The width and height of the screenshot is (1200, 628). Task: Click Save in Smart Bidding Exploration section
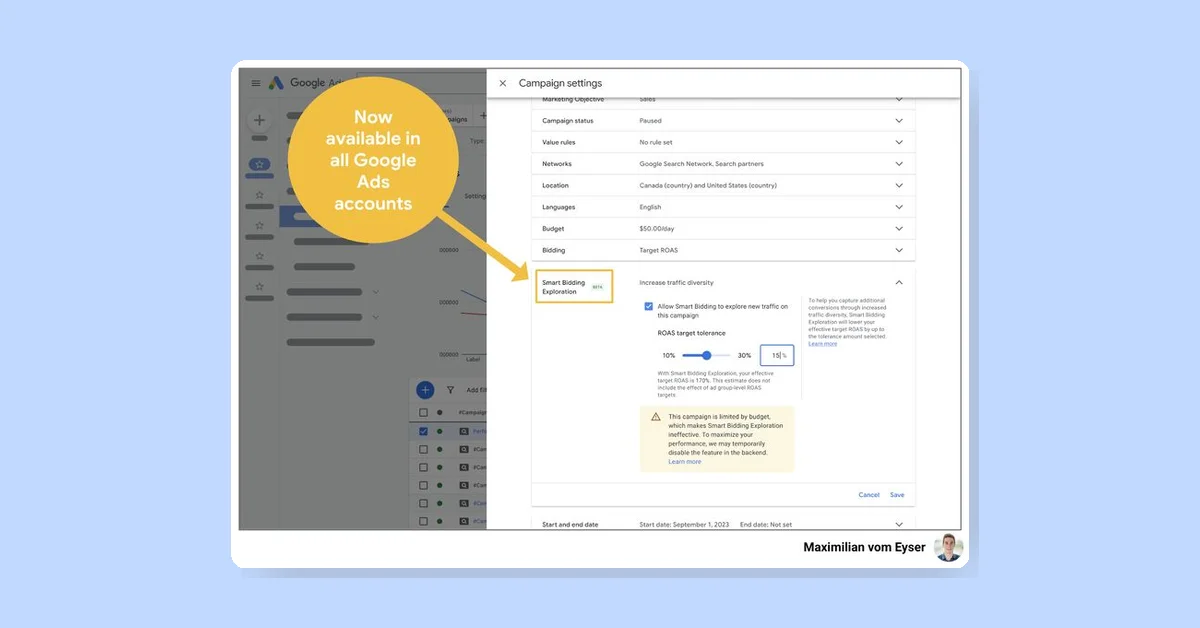tap(897, 495)
